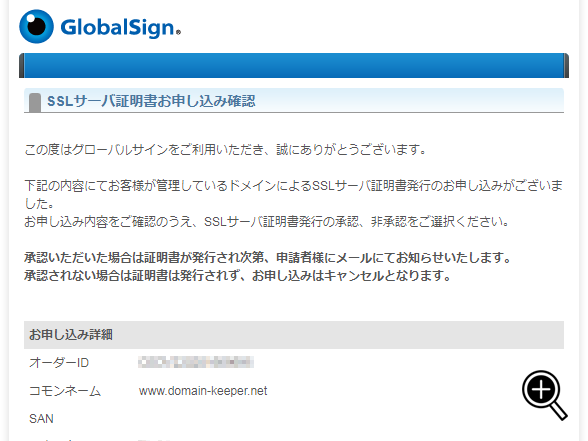Click the blurred order ID value
This screenshot has width=588, height=441.
[196, 362]
